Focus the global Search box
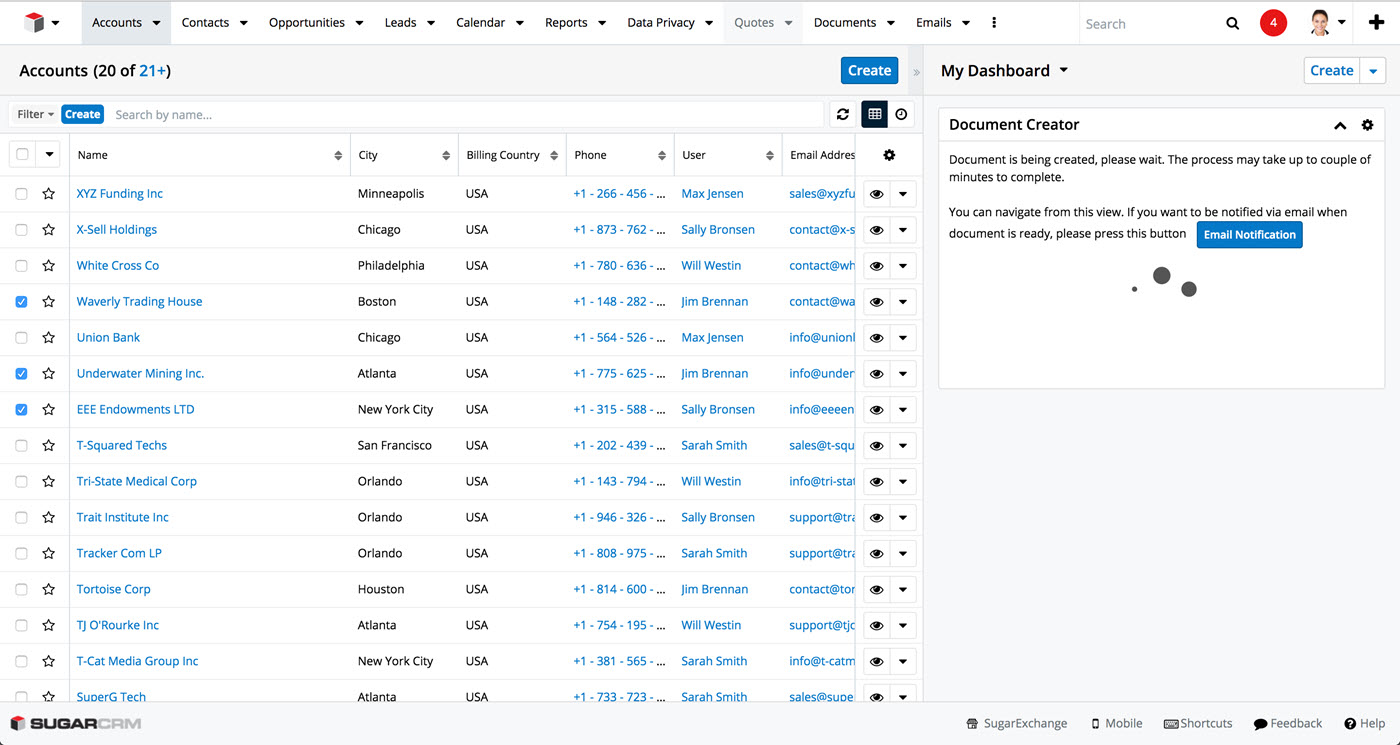 (1150, 23)
